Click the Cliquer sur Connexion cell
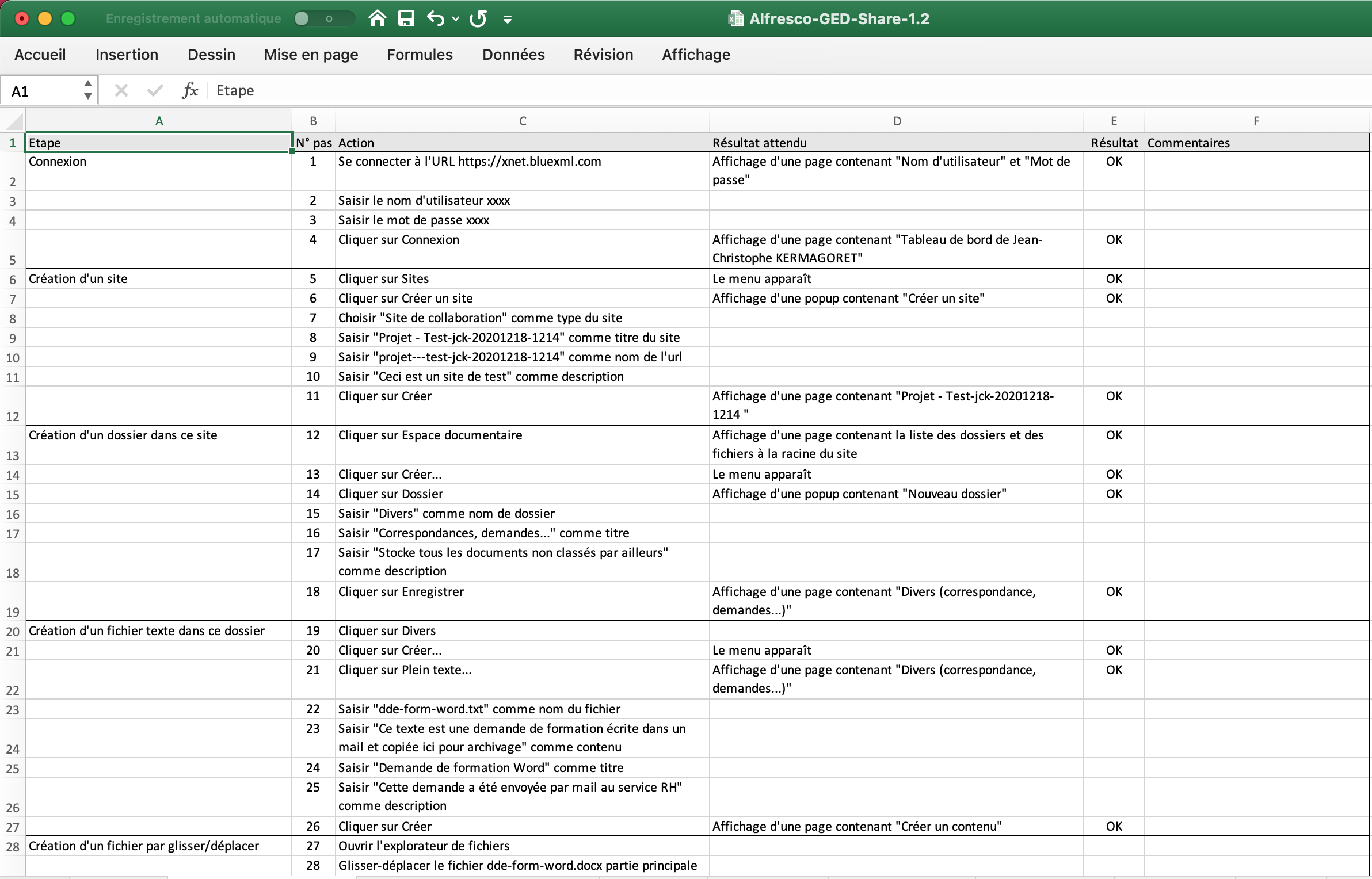This screenshot has height=879, width=1372. pos(522,250)
